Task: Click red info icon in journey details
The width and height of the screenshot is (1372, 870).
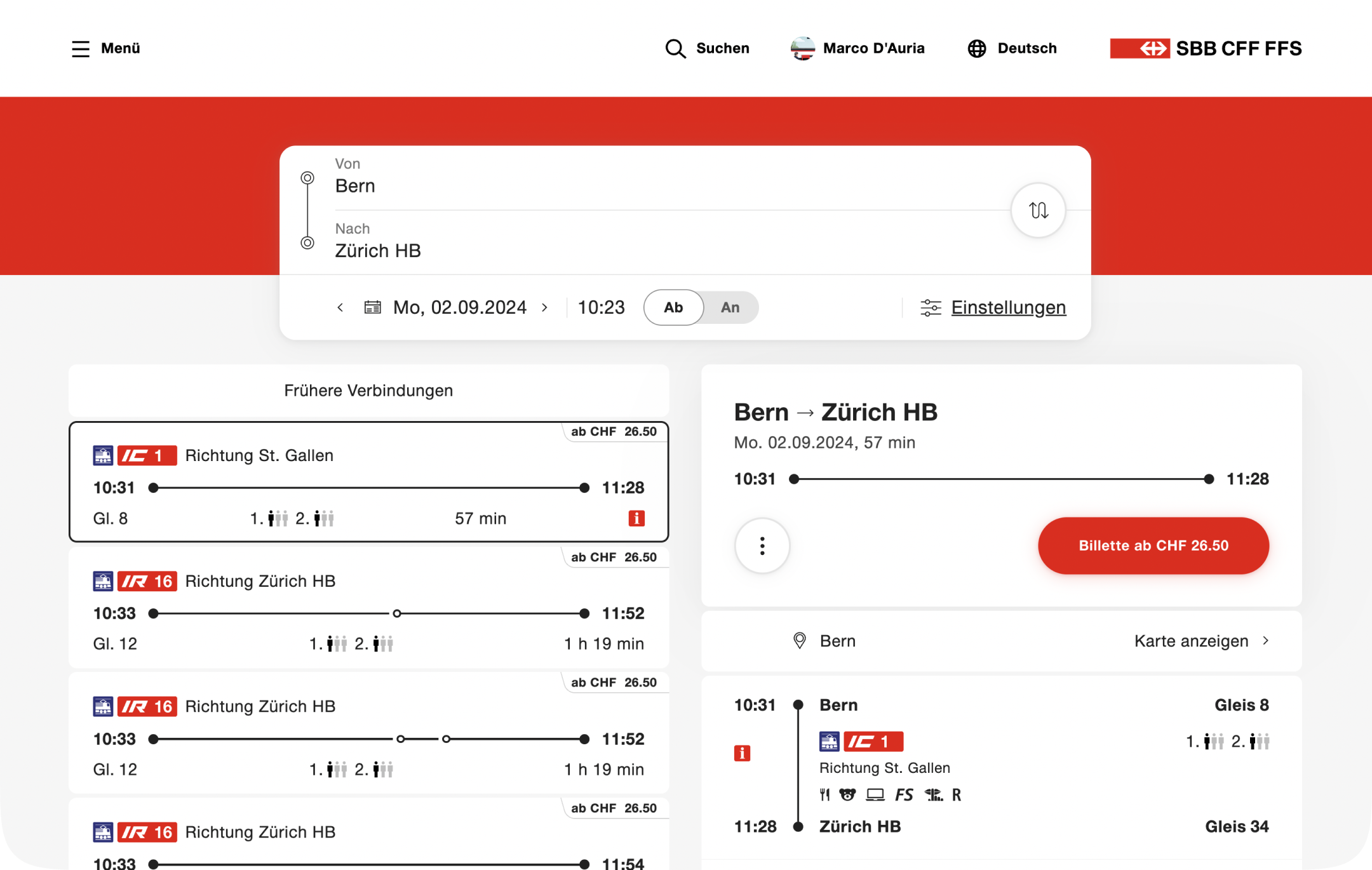Action: tap(742, 753)
